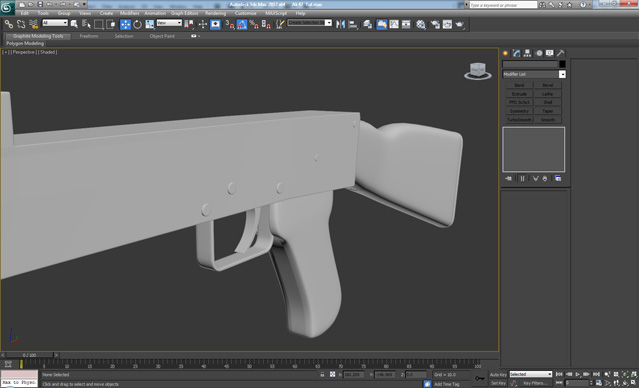Click Edit Named Selection Sets icon

click(280, 24)
